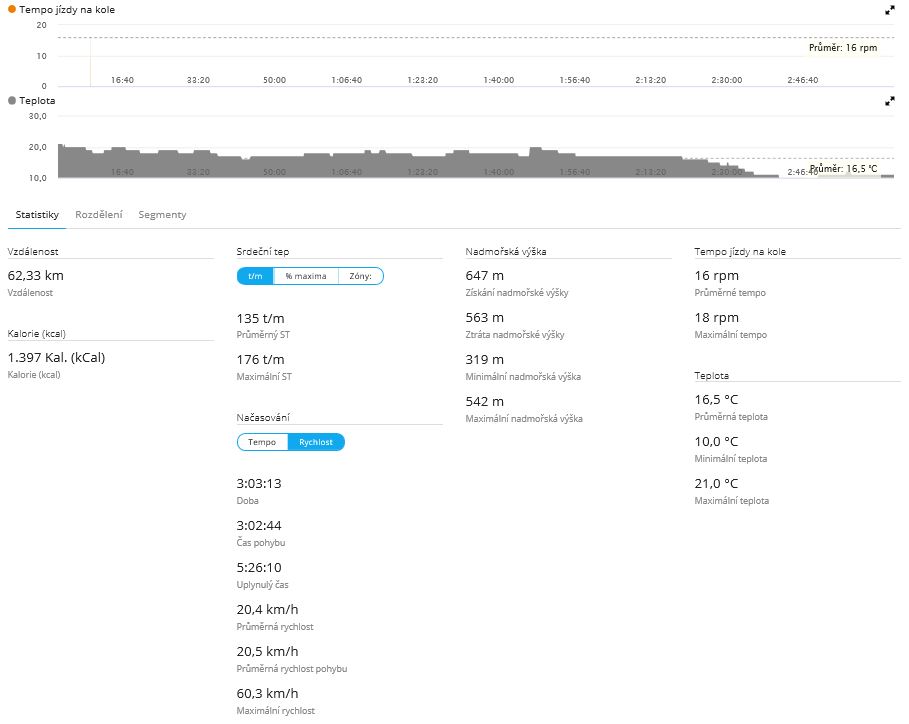Toggle timing view to Tempo

[262, 442]
